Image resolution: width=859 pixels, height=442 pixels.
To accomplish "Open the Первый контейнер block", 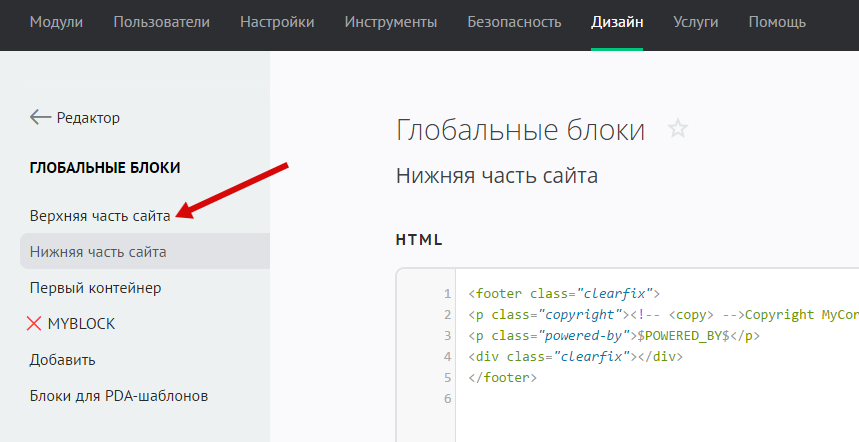I will point(96,288).
